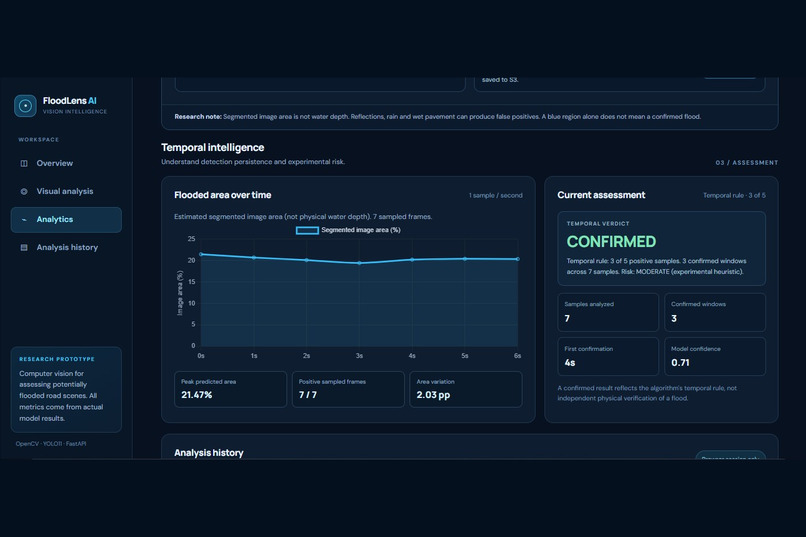Click the Peak predicted area 21.47% card
This screenshot has height=537, width=806.
tap(230, 390)
